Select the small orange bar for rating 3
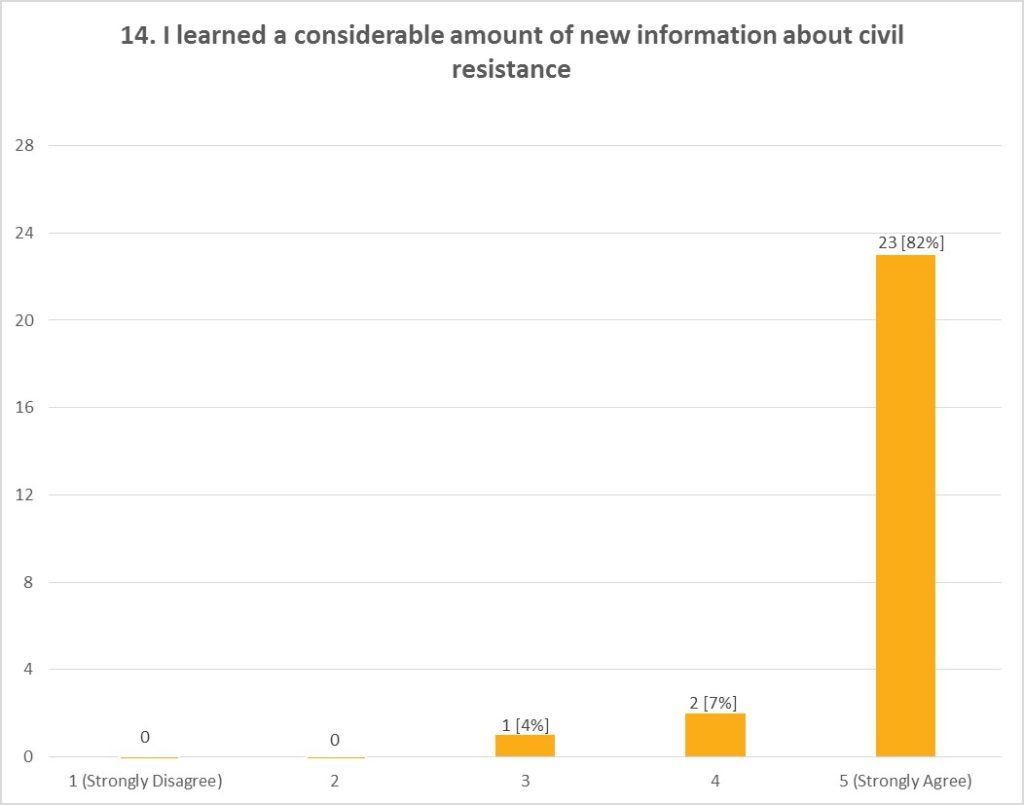The image size is (1024, 805). click(525, 746)
